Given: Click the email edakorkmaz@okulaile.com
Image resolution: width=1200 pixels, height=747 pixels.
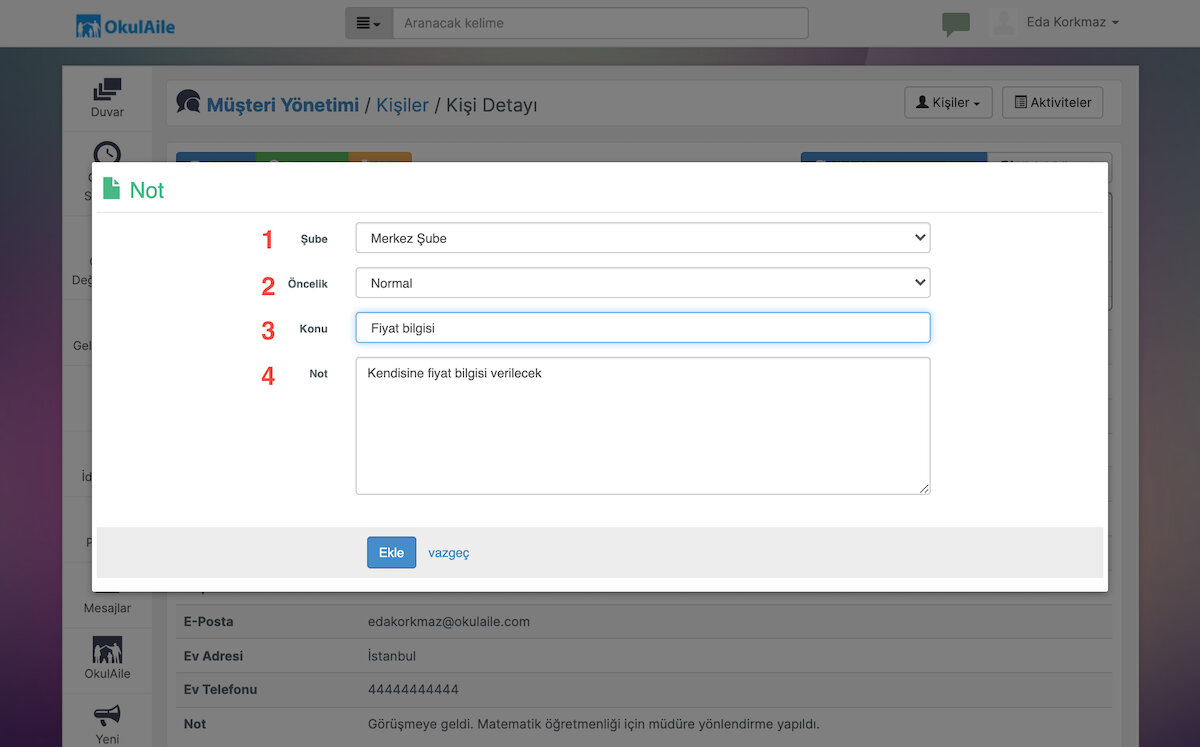Looking at the screenshot, I should (x=449, y=621).
